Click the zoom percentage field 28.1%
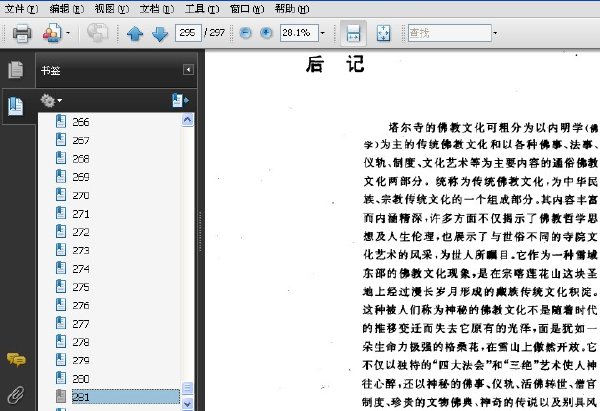 click(x=299, y=33)
